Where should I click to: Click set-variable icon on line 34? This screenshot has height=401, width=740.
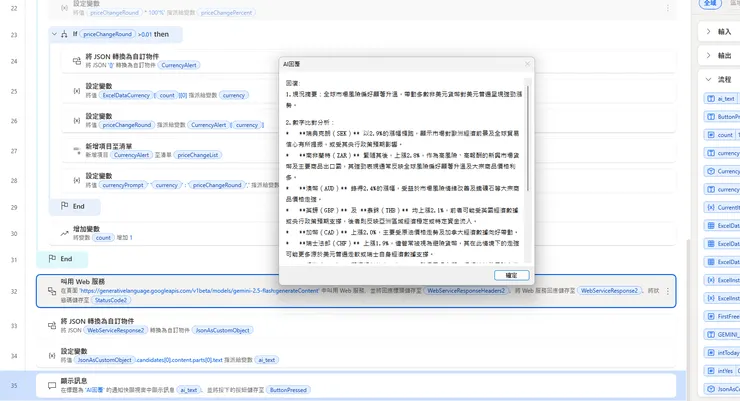[x=52, y=356]
